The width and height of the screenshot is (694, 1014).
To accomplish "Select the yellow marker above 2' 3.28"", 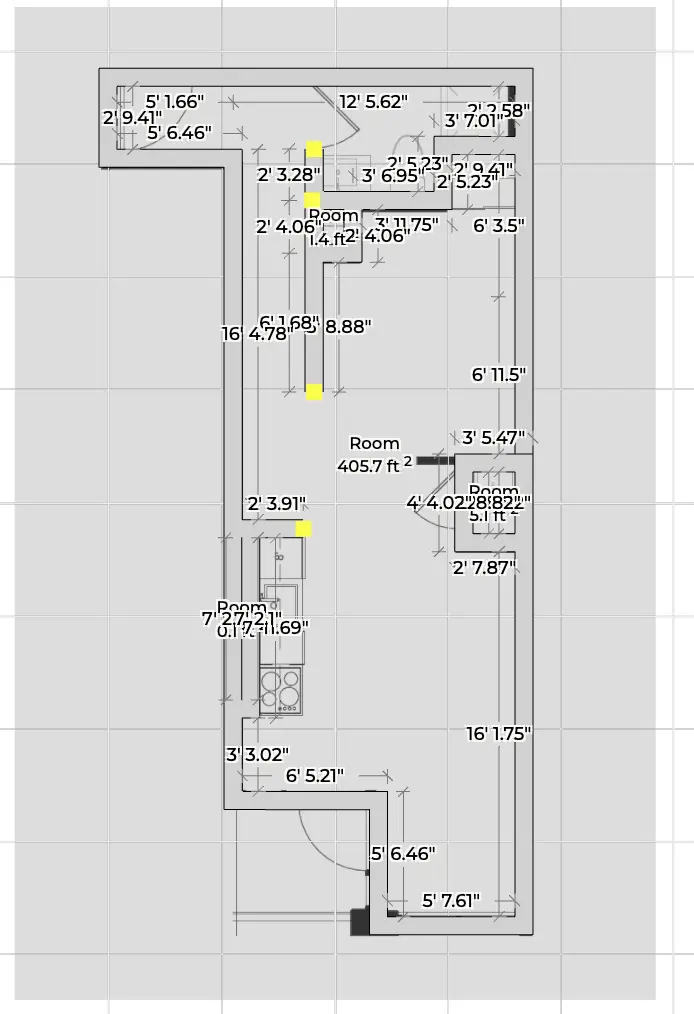I will 315,150.
